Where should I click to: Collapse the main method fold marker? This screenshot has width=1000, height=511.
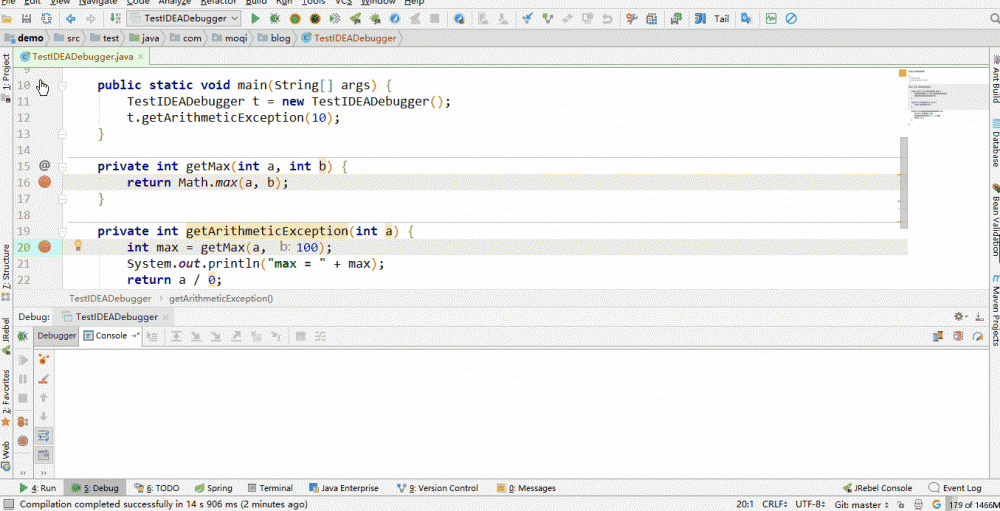[62, 86]
